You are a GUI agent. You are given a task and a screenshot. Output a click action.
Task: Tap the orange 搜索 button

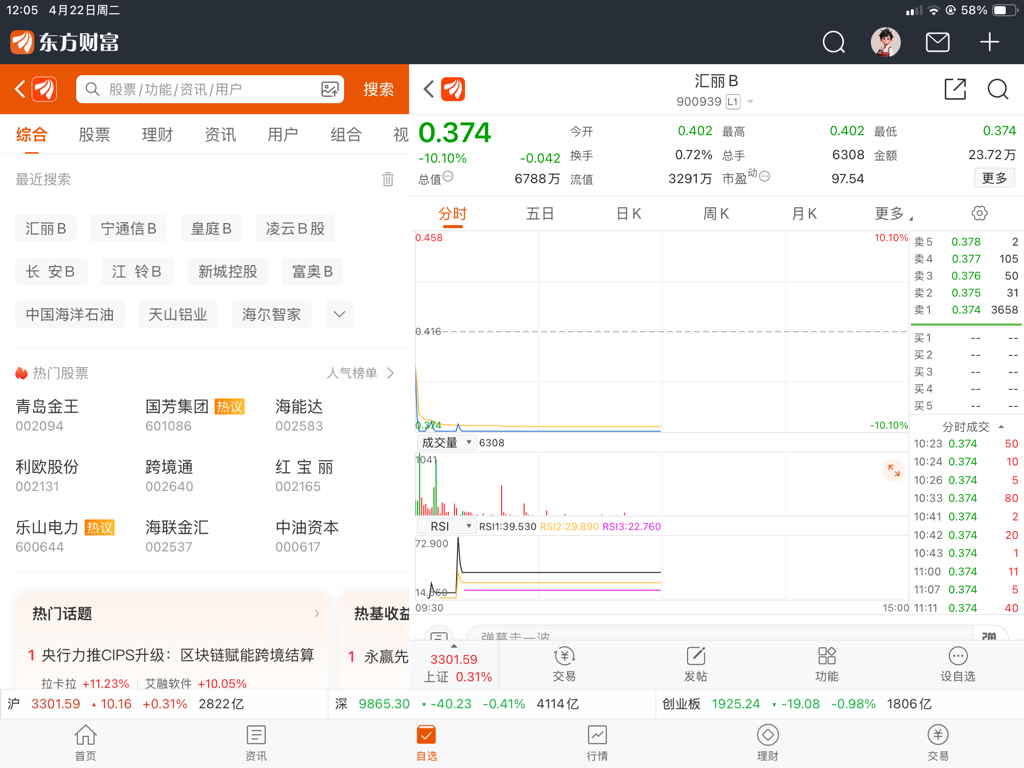point(379,89)
